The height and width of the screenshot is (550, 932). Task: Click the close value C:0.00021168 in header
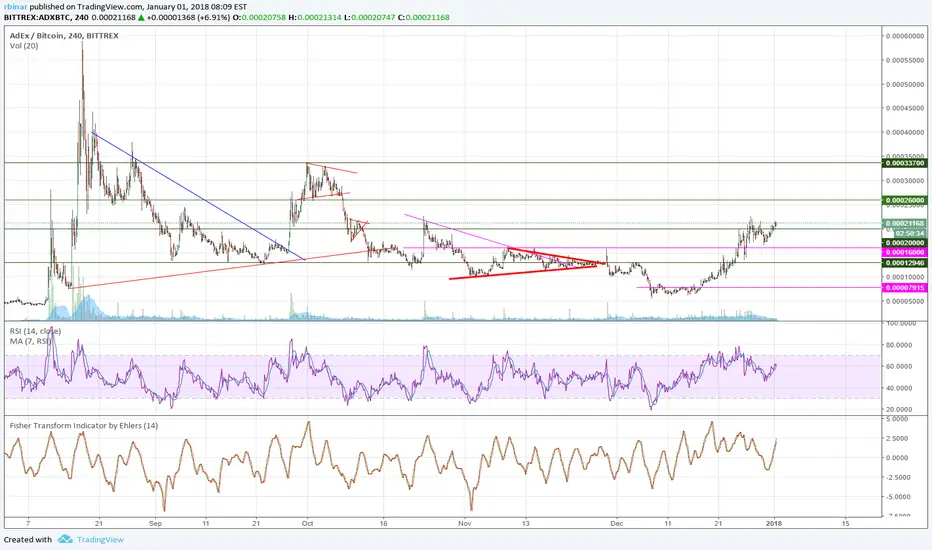pos(424,17)
